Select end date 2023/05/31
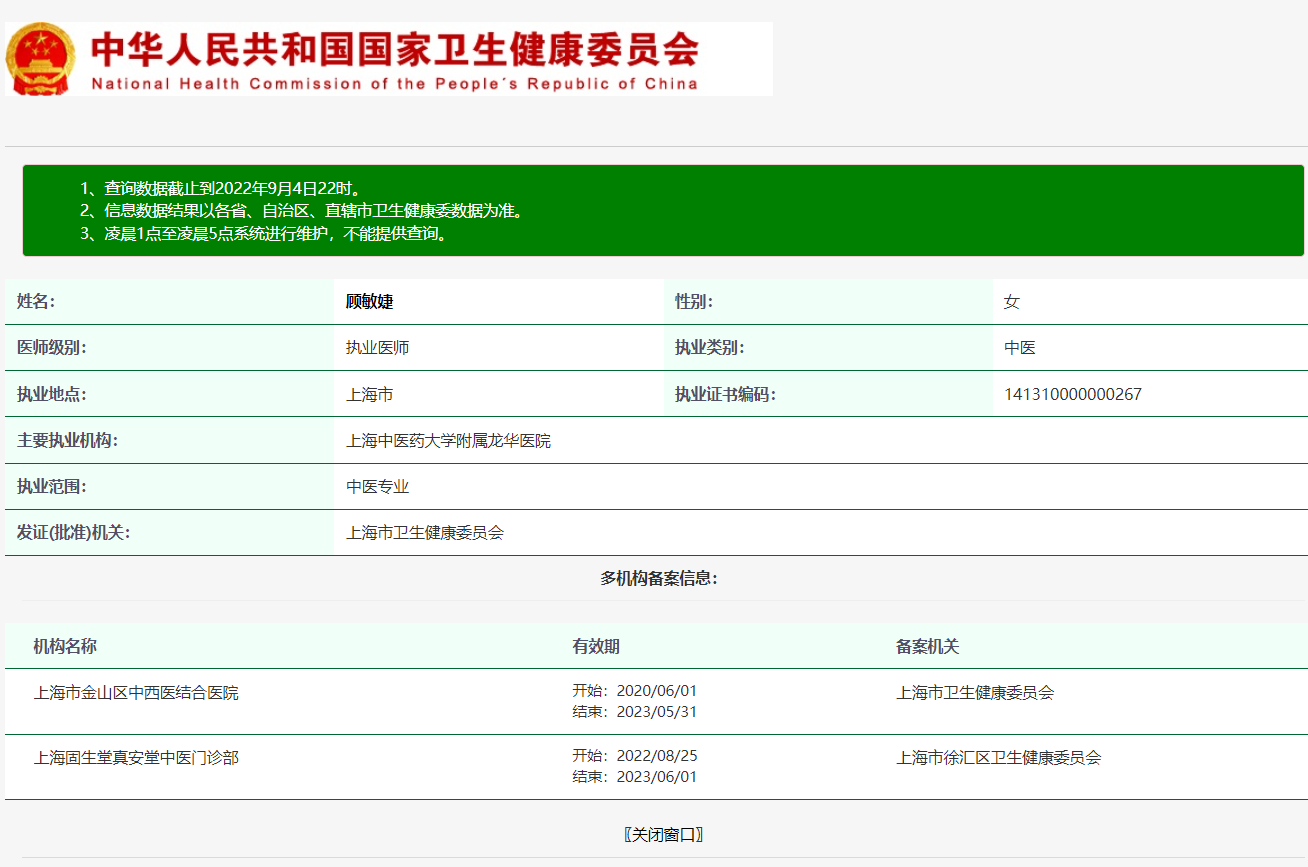1308x867 pixels. [x=657, y=712]
